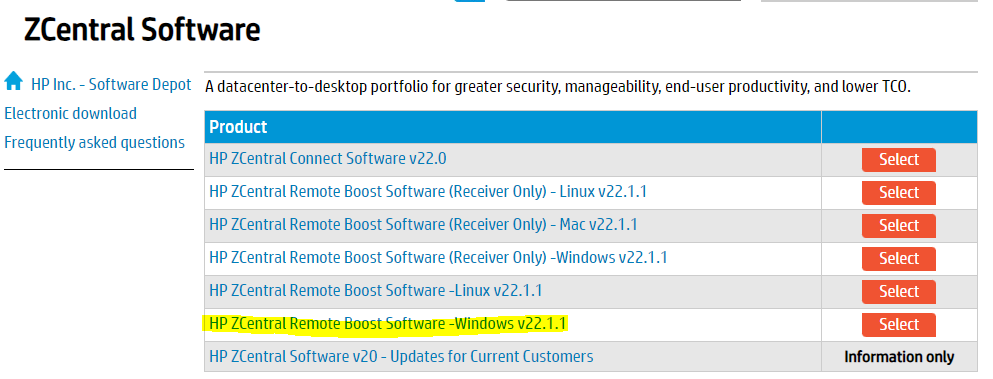Click the home icon beside HP Inc. Software Depot

[13, 81]
